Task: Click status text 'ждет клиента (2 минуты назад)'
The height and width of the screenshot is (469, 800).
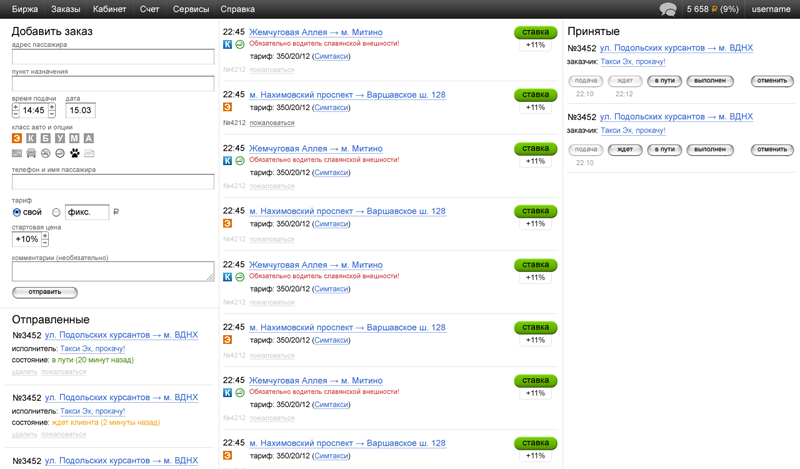Action: (x=106, y=423)
